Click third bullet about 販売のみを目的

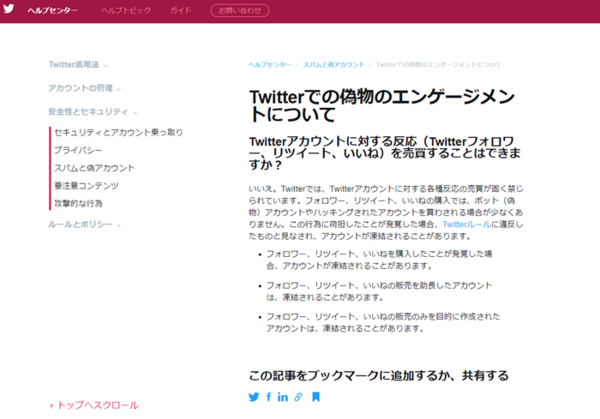383,323
